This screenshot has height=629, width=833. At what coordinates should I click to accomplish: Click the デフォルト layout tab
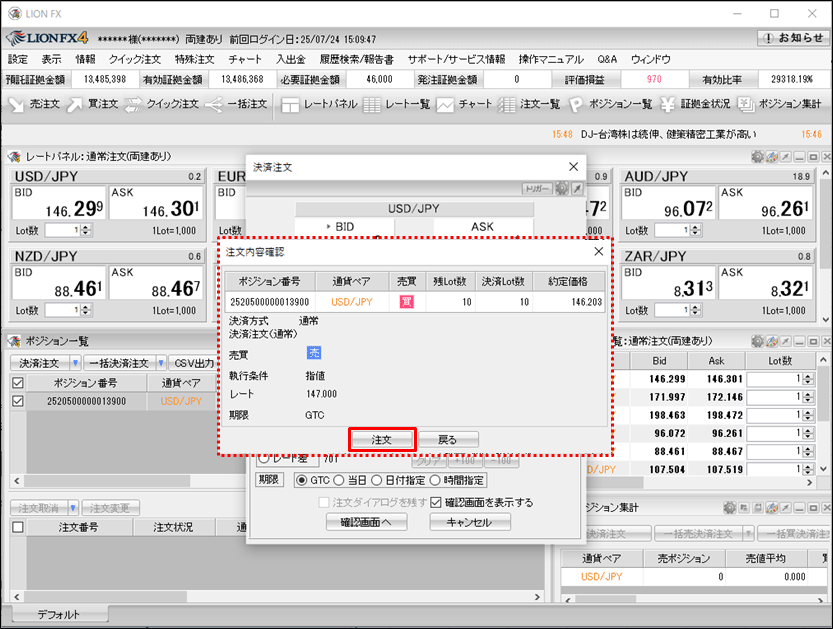57,614
